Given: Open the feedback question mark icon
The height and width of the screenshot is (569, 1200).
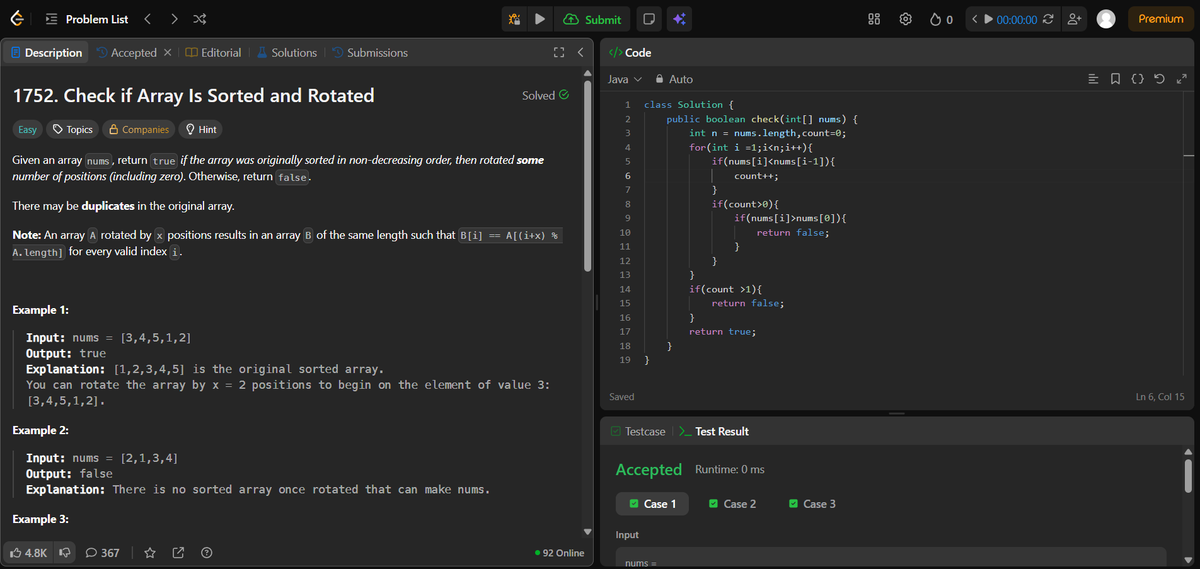Looking at the screenshot, I should (206, 552).
